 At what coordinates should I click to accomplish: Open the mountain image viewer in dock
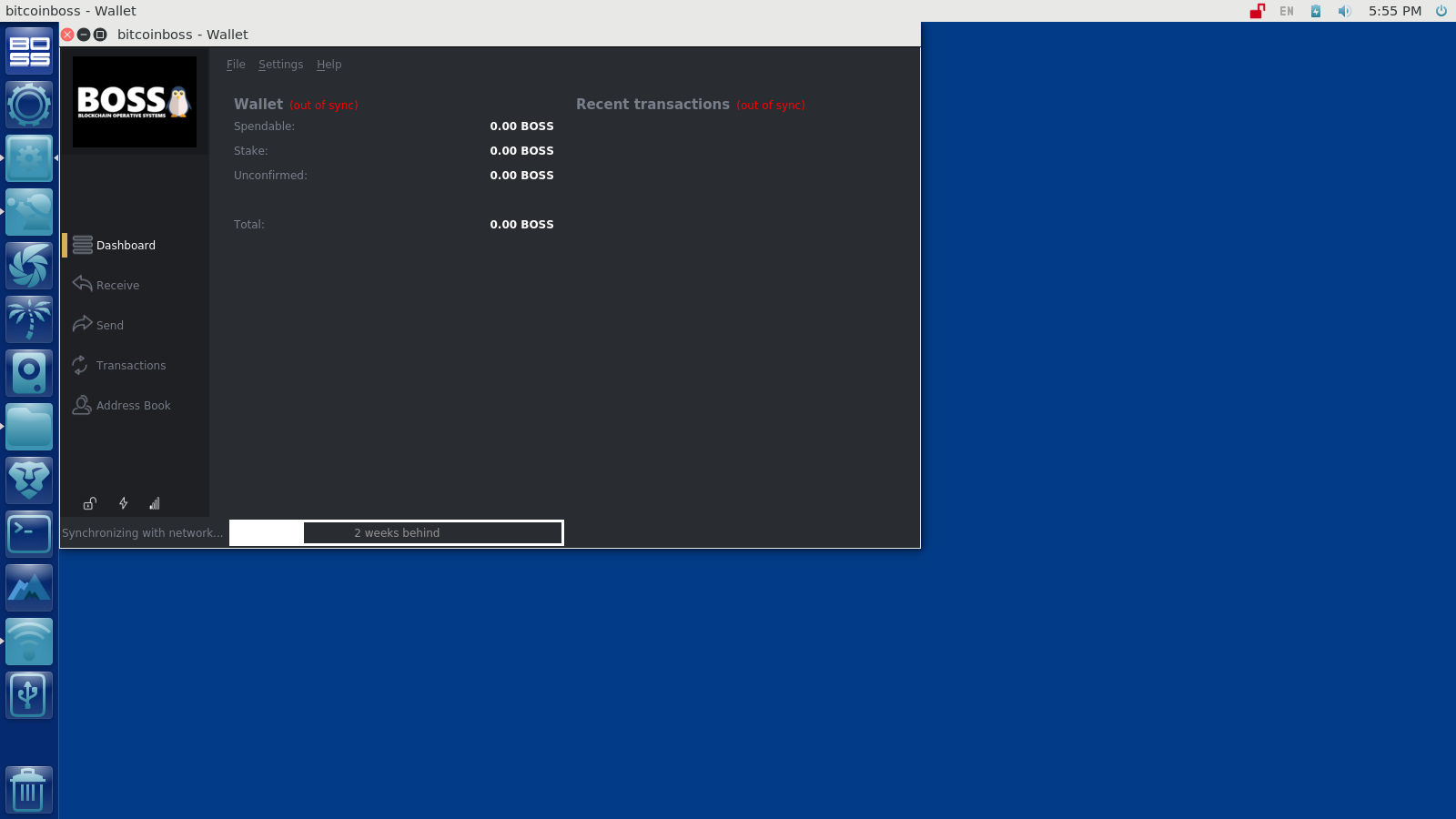pos(29,588)
